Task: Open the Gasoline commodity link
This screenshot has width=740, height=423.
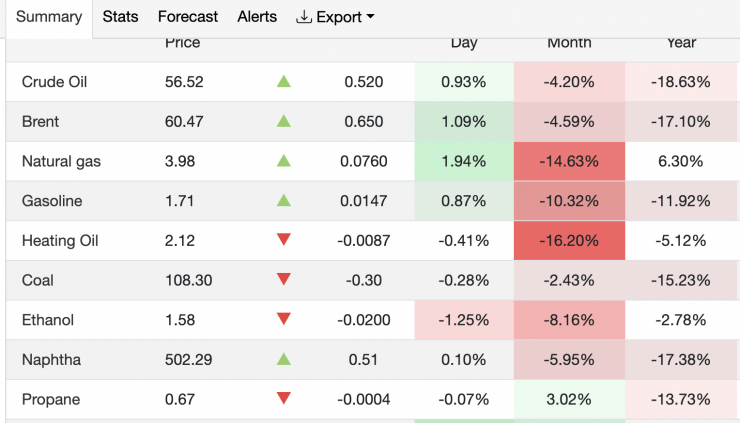Action: coord(49,201)
